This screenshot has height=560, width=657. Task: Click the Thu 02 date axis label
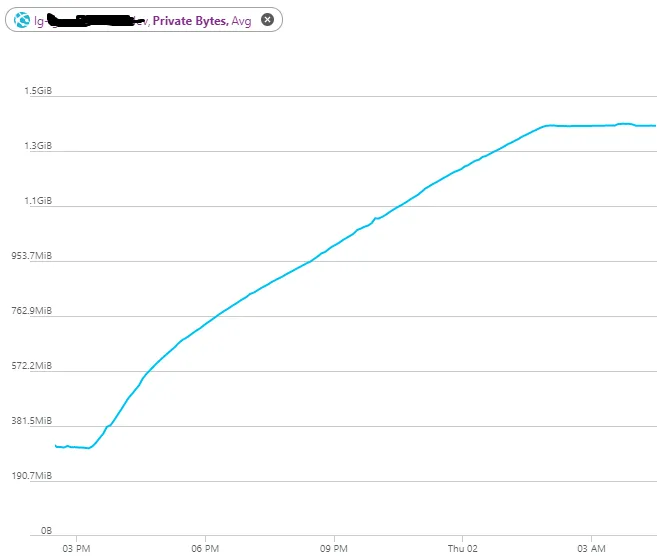click(462, 548)
